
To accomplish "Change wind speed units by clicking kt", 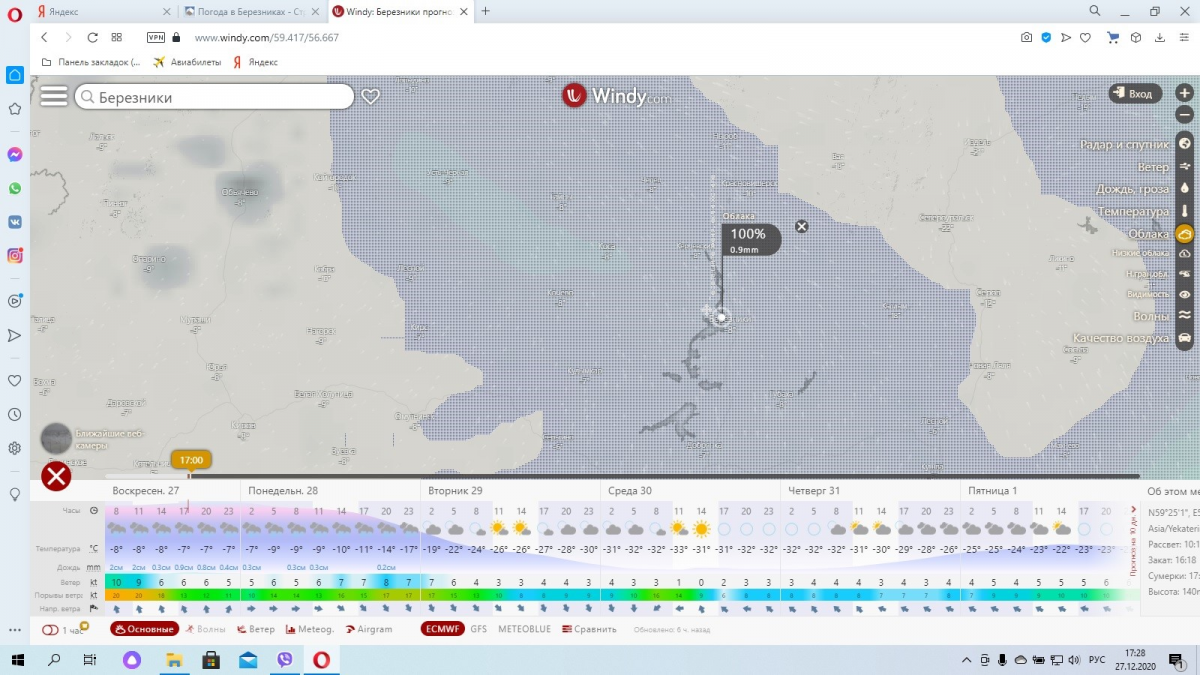I will 94,581.
